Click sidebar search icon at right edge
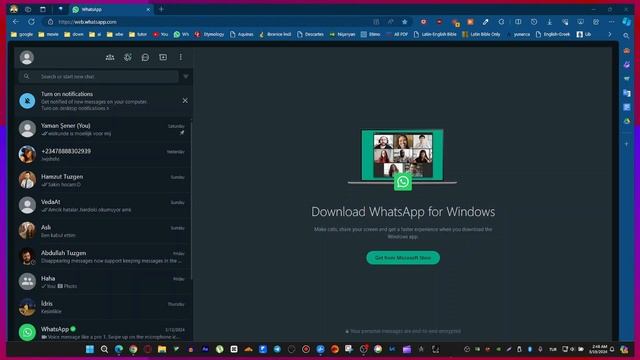This screenshot has height=360, width=640. coord(627,36)
